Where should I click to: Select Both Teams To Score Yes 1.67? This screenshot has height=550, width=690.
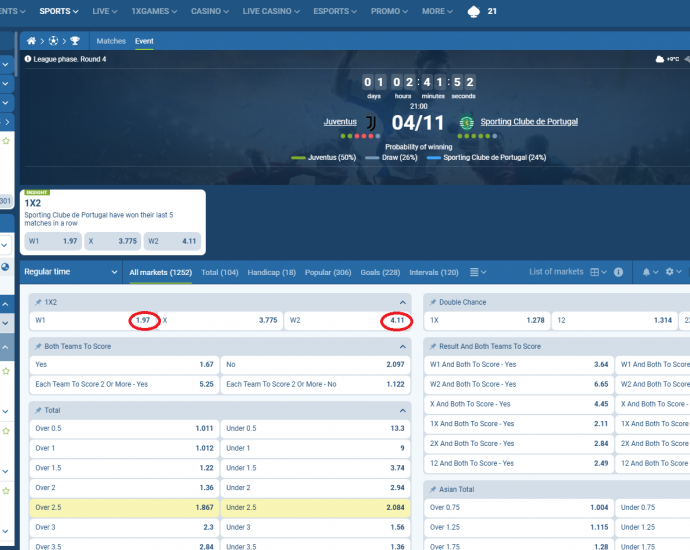click(x=124, y=364)
